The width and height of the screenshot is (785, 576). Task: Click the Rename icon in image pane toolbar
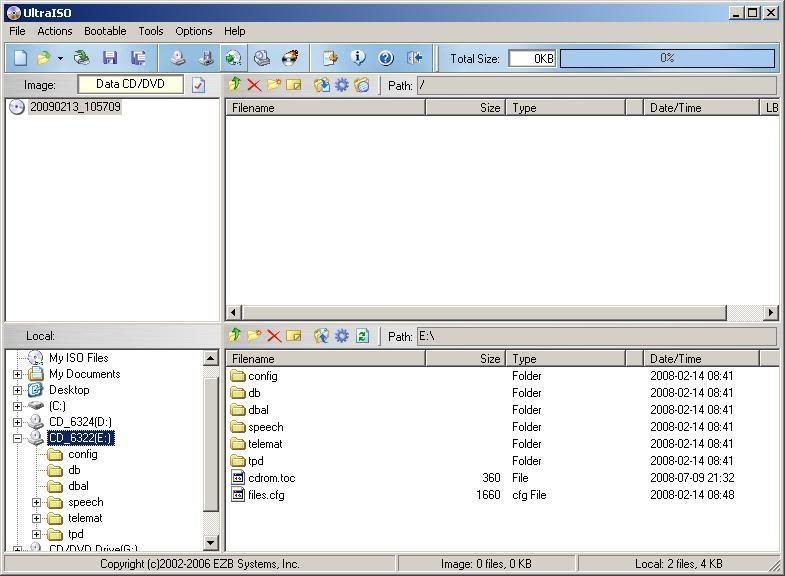[294, 85]
